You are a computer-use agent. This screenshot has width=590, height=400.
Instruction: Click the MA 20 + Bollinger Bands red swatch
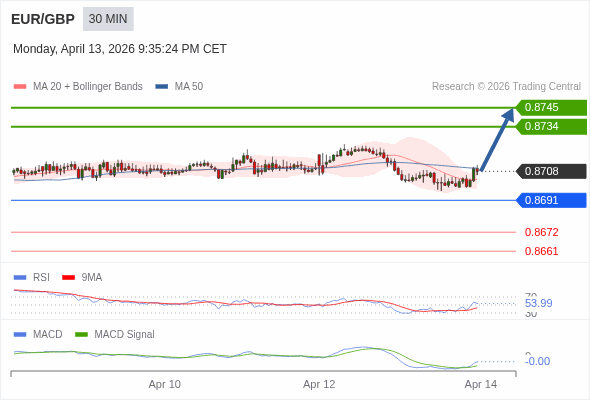click(x=20, y=87)
